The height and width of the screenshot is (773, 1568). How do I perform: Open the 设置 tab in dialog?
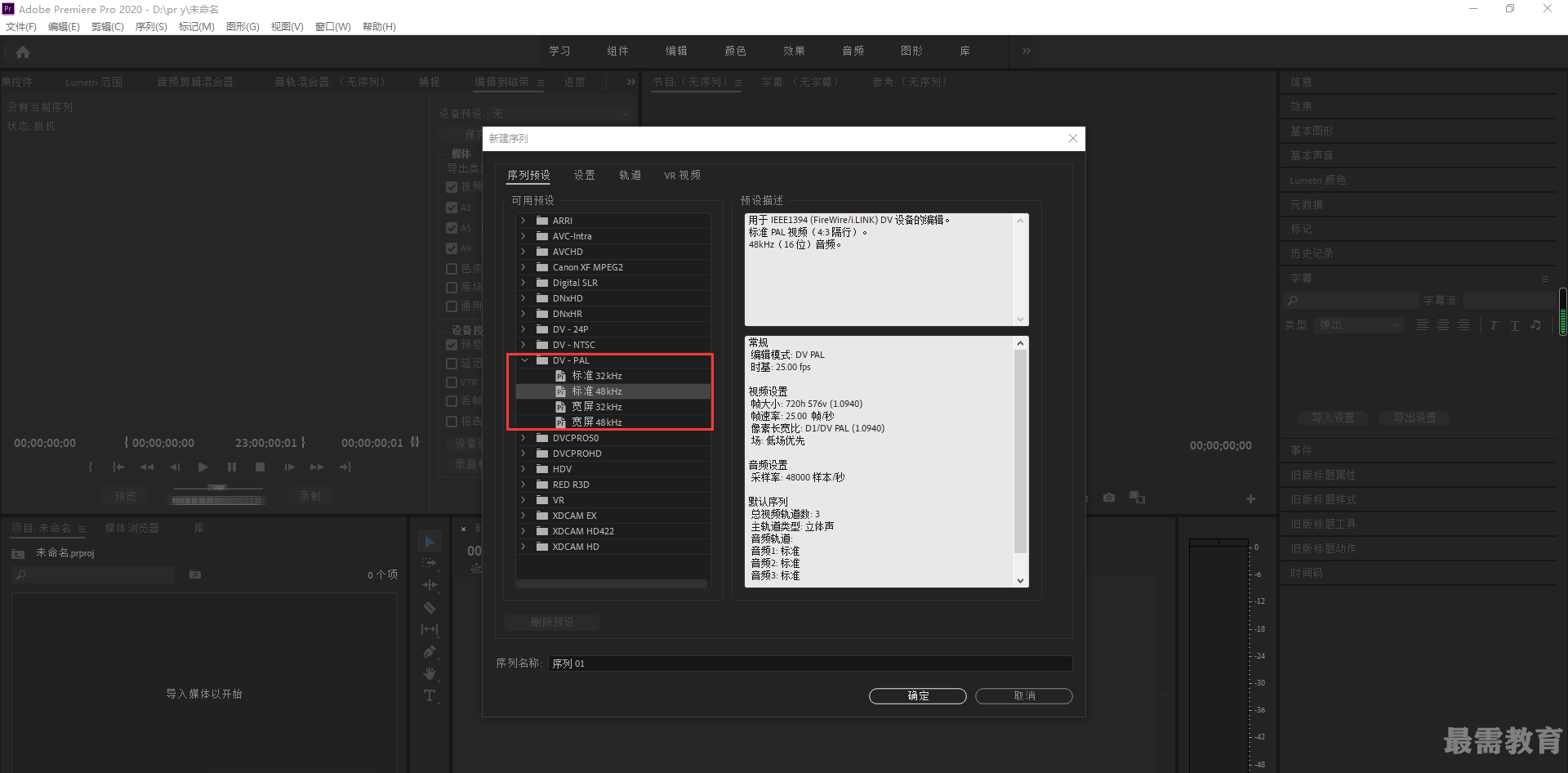(584, 175)
